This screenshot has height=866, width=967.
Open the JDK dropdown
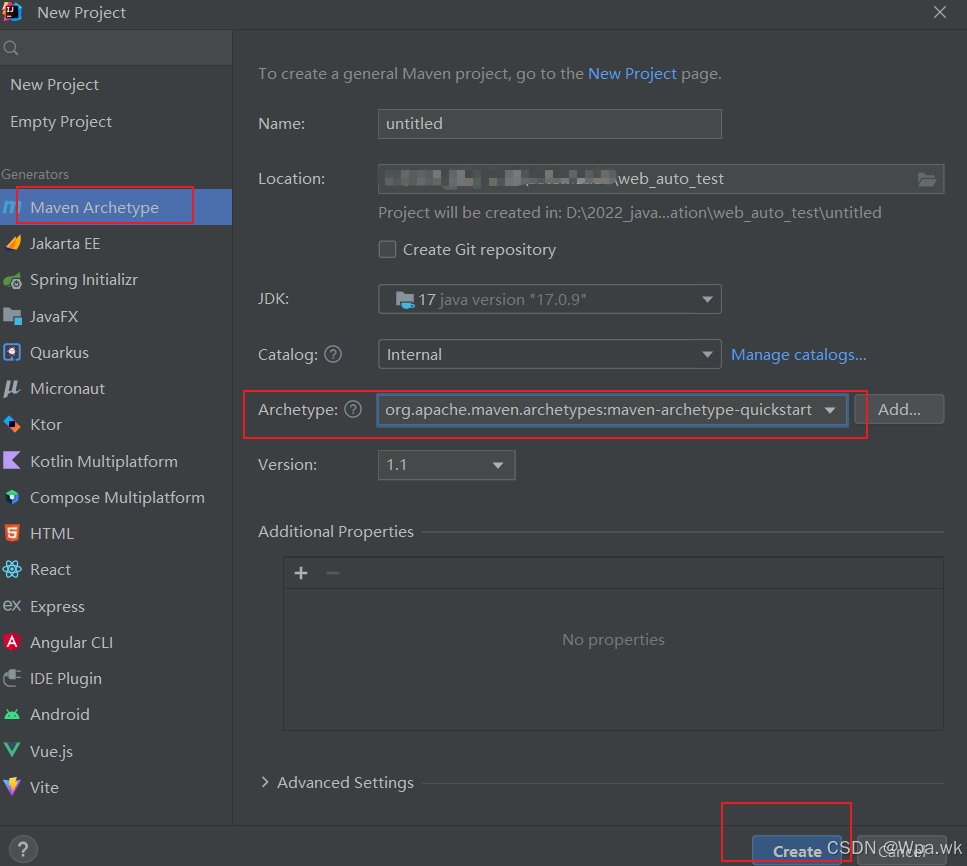tap(549, 299)
